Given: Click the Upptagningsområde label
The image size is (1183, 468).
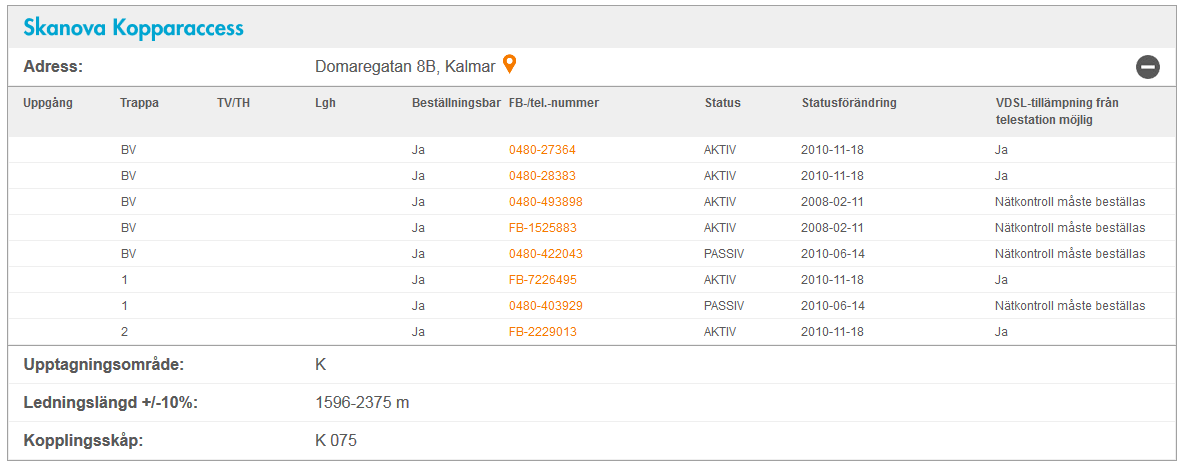Looking at the screenshot, I should 104,365.
